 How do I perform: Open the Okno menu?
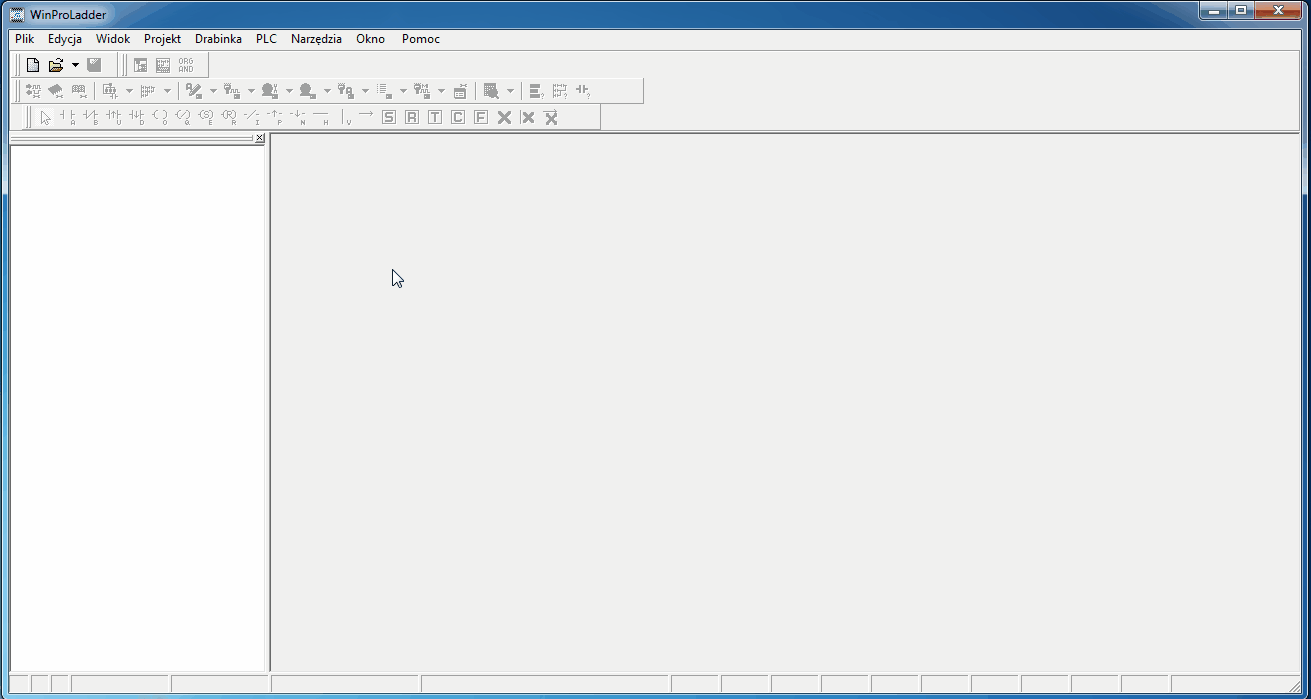(370, 39)
